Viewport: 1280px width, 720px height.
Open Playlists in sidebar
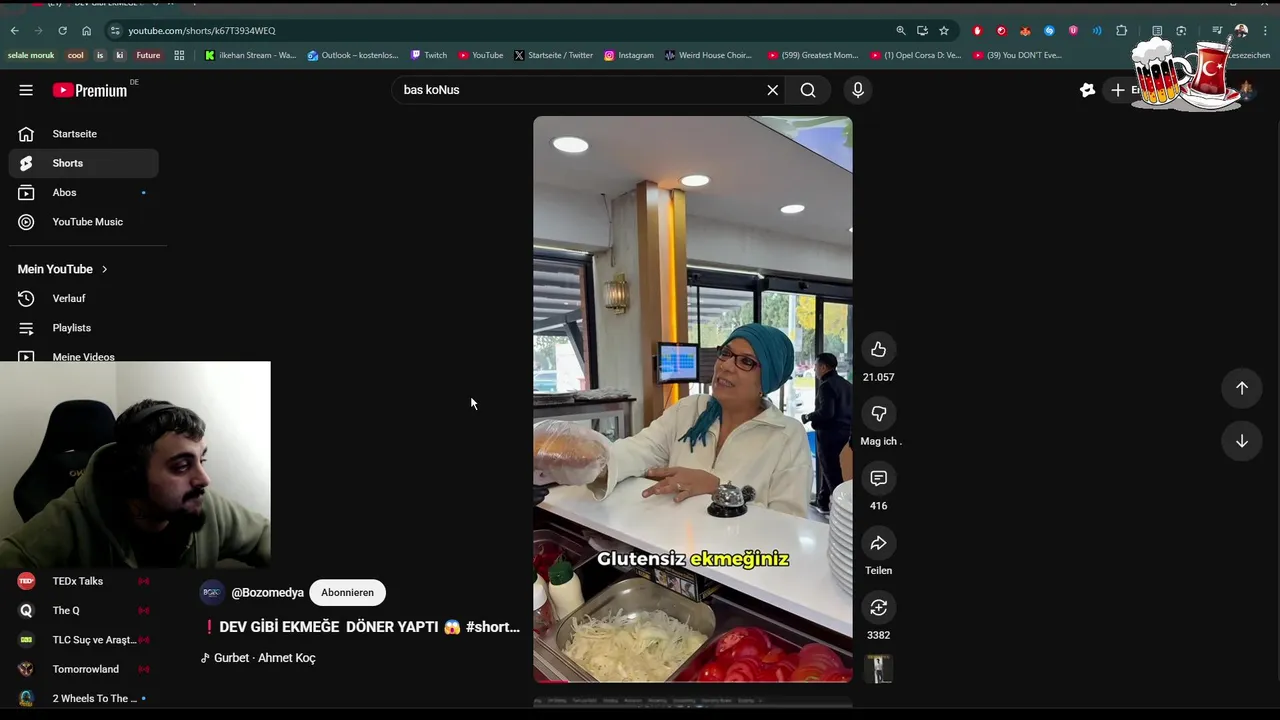(x=84, y=328)
